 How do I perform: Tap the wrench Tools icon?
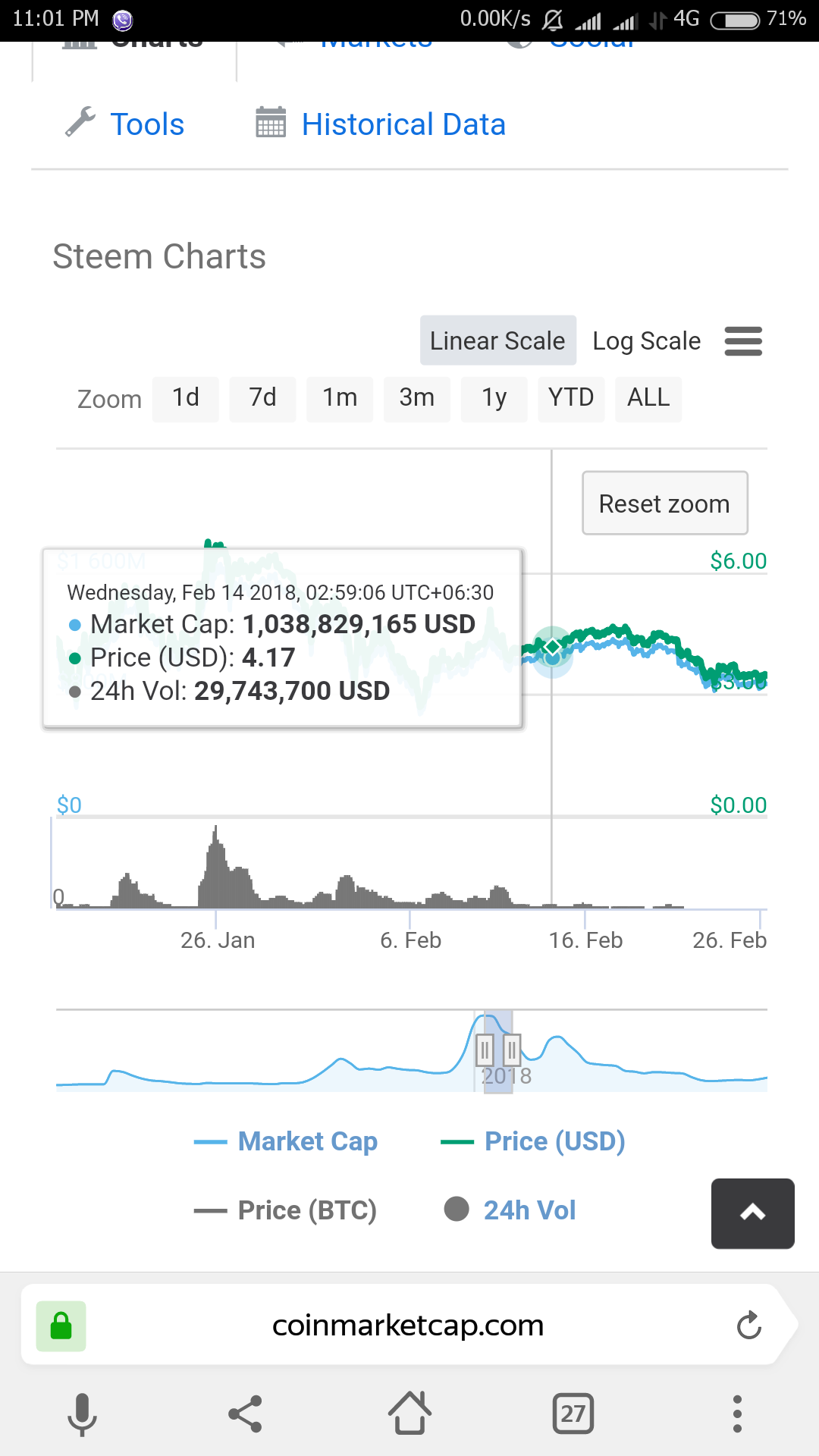pos(80,122)
